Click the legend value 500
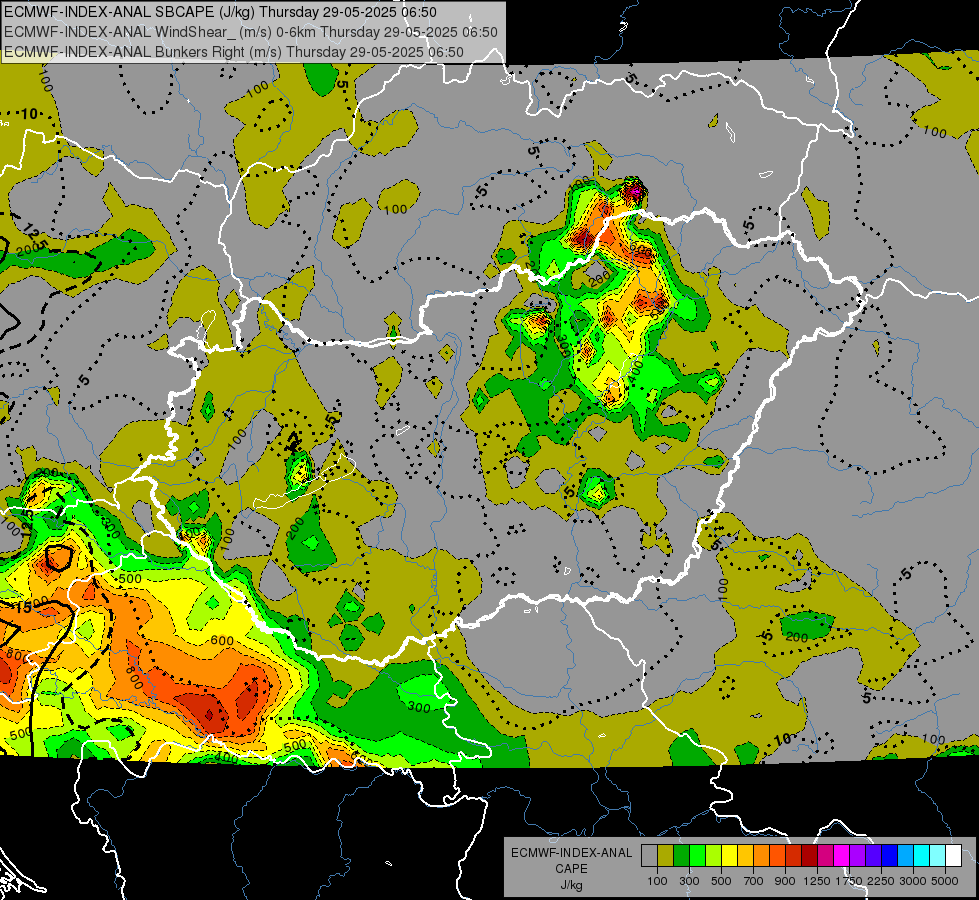 coord(721,881)
